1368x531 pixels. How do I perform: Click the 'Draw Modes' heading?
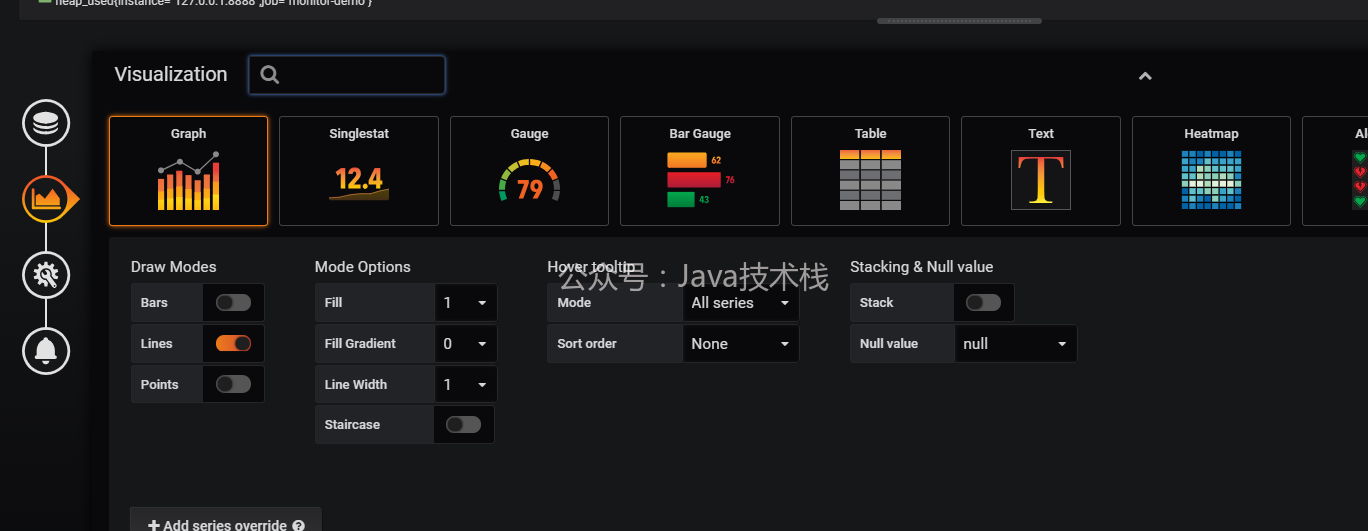(x=173, y=267)
